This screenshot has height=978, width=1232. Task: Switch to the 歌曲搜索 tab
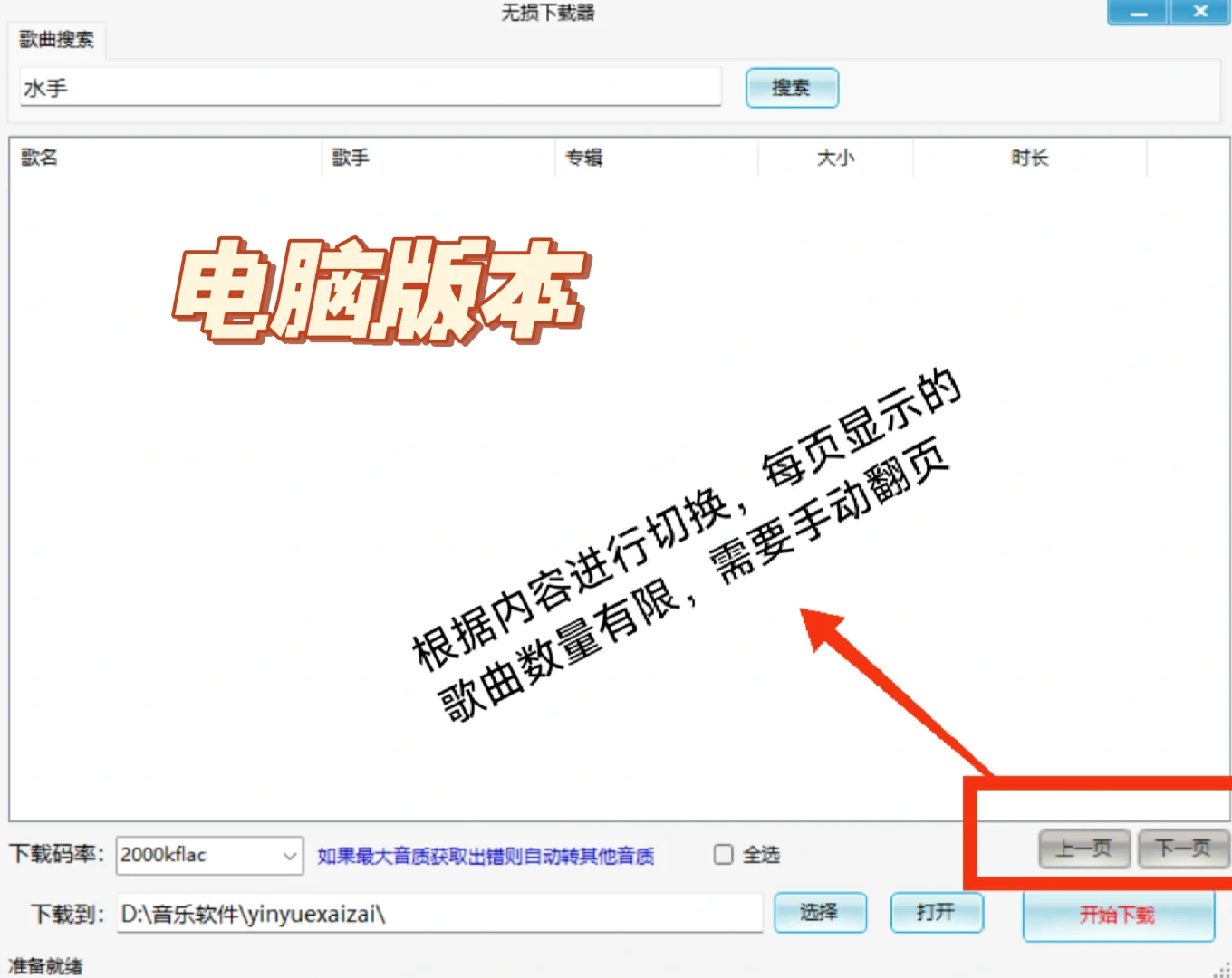[x=56, y=40]
